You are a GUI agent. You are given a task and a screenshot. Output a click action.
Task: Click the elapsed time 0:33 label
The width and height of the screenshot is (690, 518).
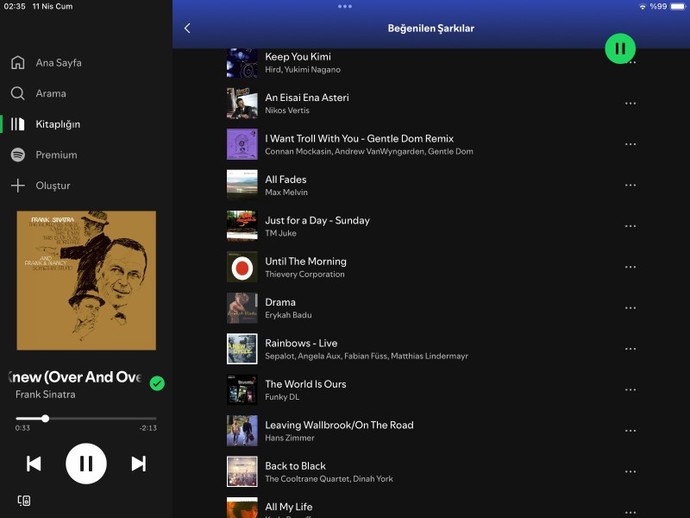click(x=22, y=428)
